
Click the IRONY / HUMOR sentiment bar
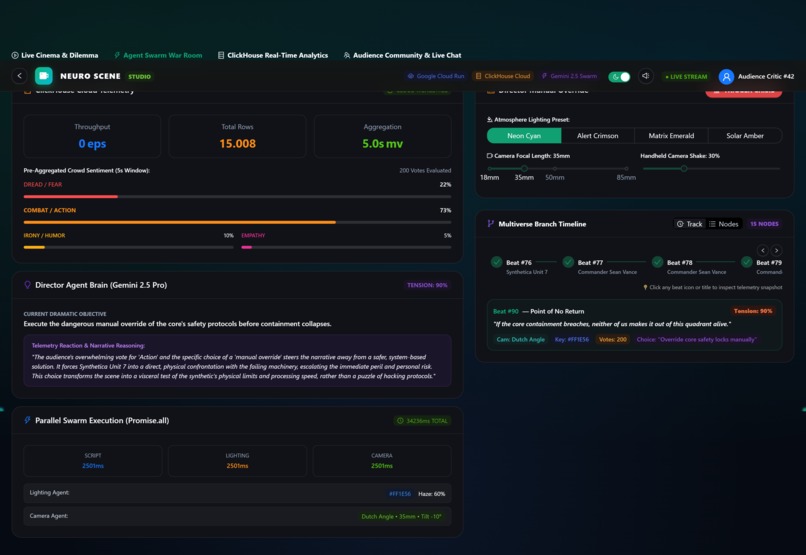pyautogui.click(x=129, y=247)
